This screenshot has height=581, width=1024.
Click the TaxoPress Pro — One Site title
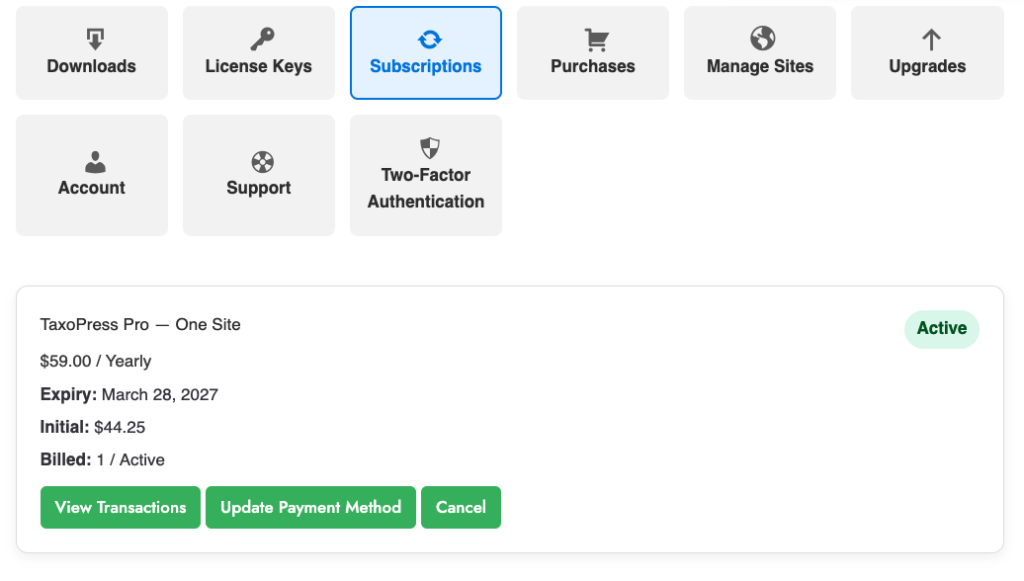click(x=140, y=325)
